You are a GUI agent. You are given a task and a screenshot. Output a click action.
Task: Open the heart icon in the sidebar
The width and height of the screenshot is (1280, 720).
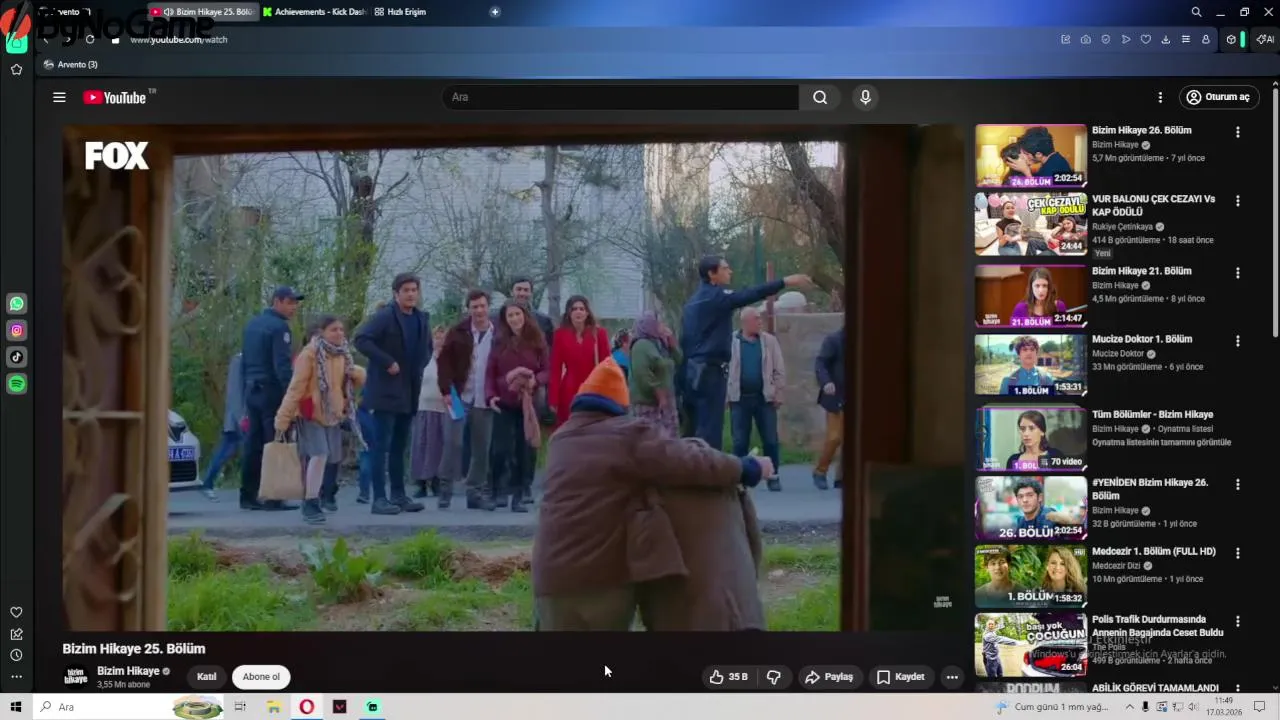[x=16, y=612]
